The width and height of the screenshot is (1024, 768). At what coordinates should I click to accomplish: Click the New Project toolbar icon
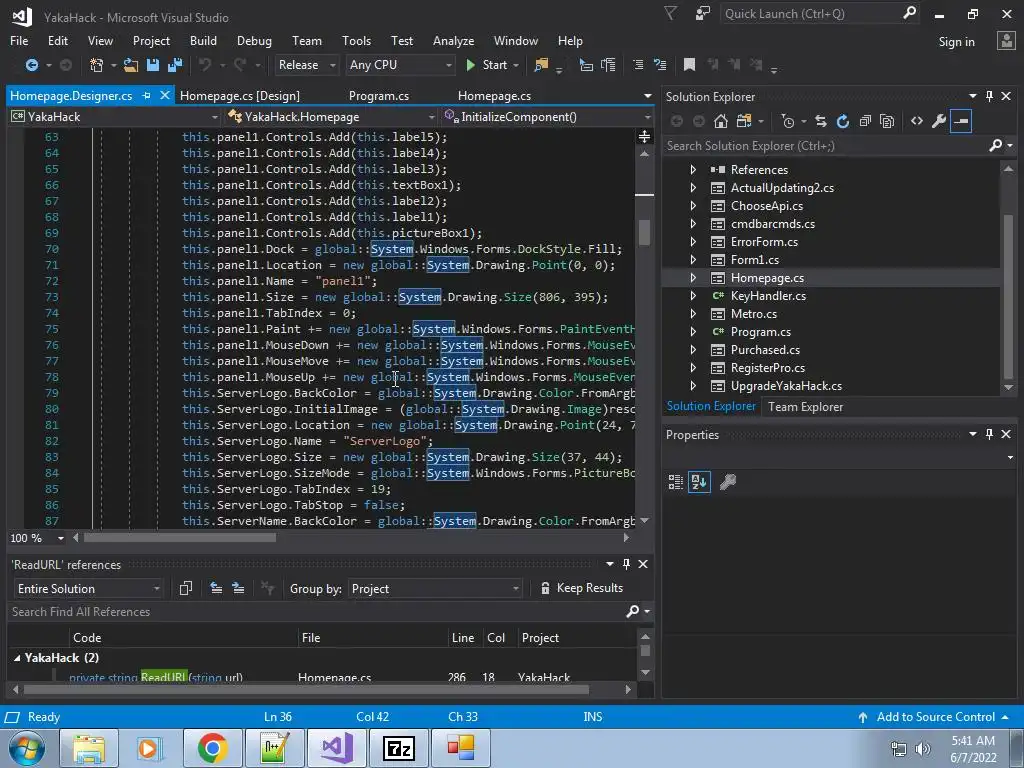click(x=96, y=65)
